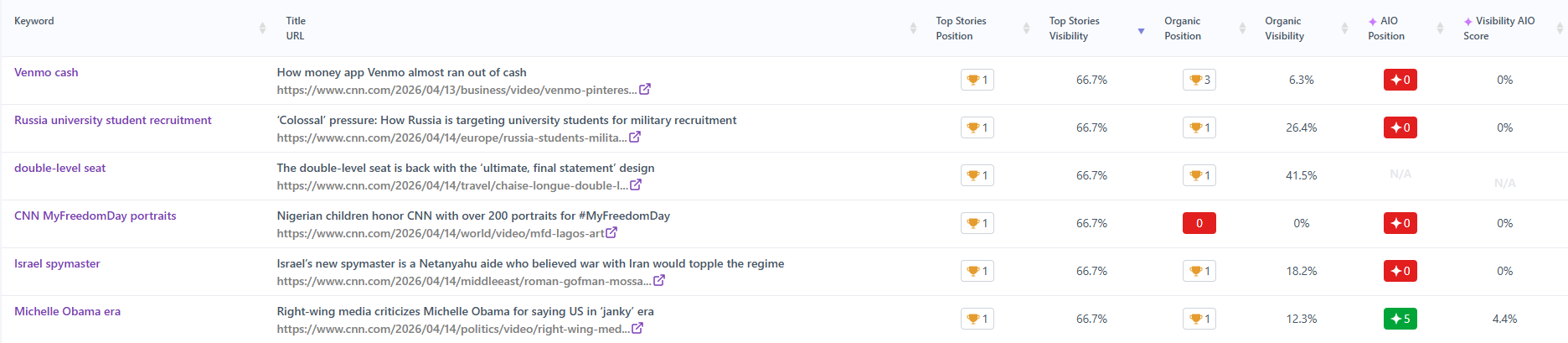Click red AIO badge in Israel spymaster row
The height and width of the screenshot is (343, 1568).
(1400, 271)
